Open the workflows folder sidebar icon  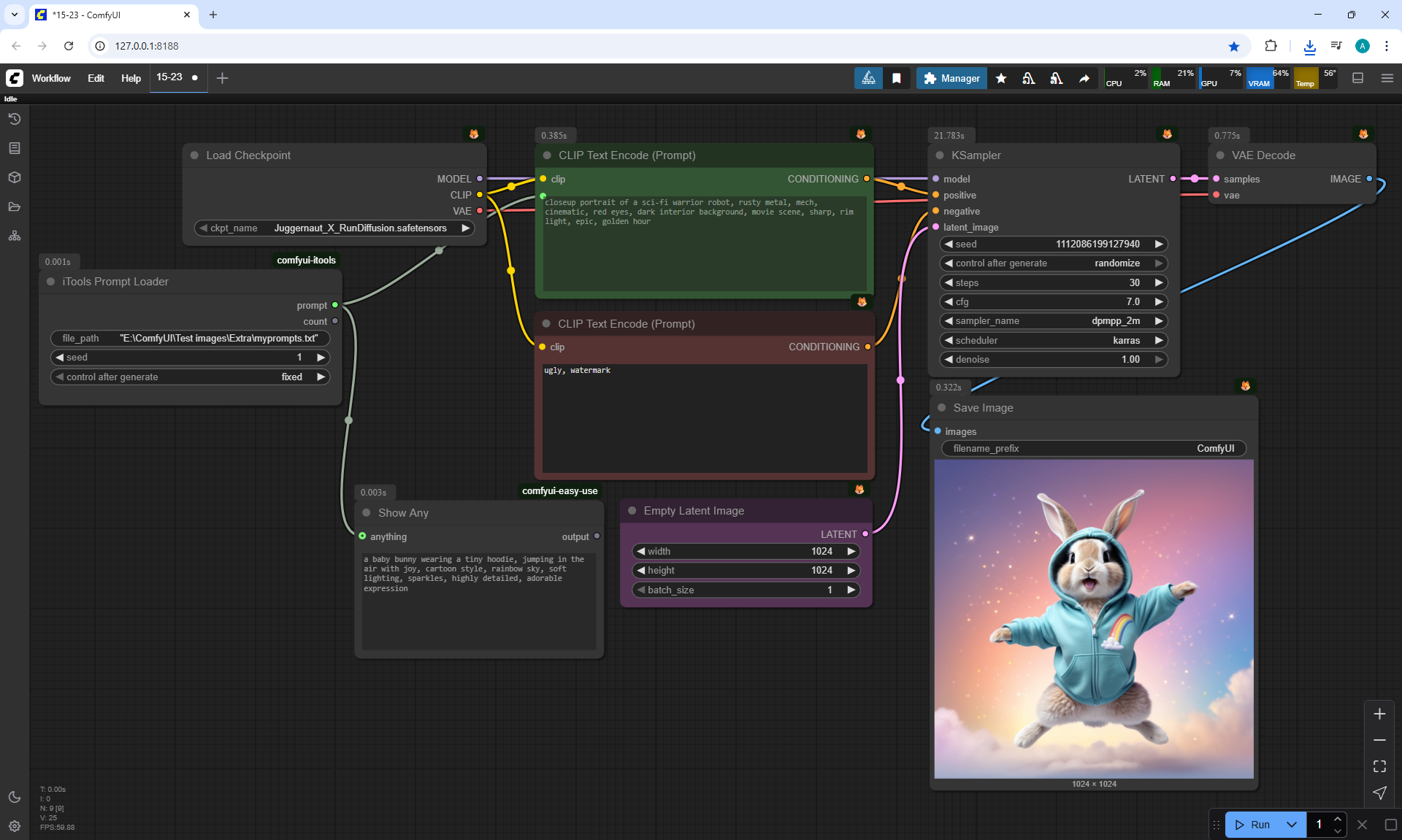click(x=15, y=207)
